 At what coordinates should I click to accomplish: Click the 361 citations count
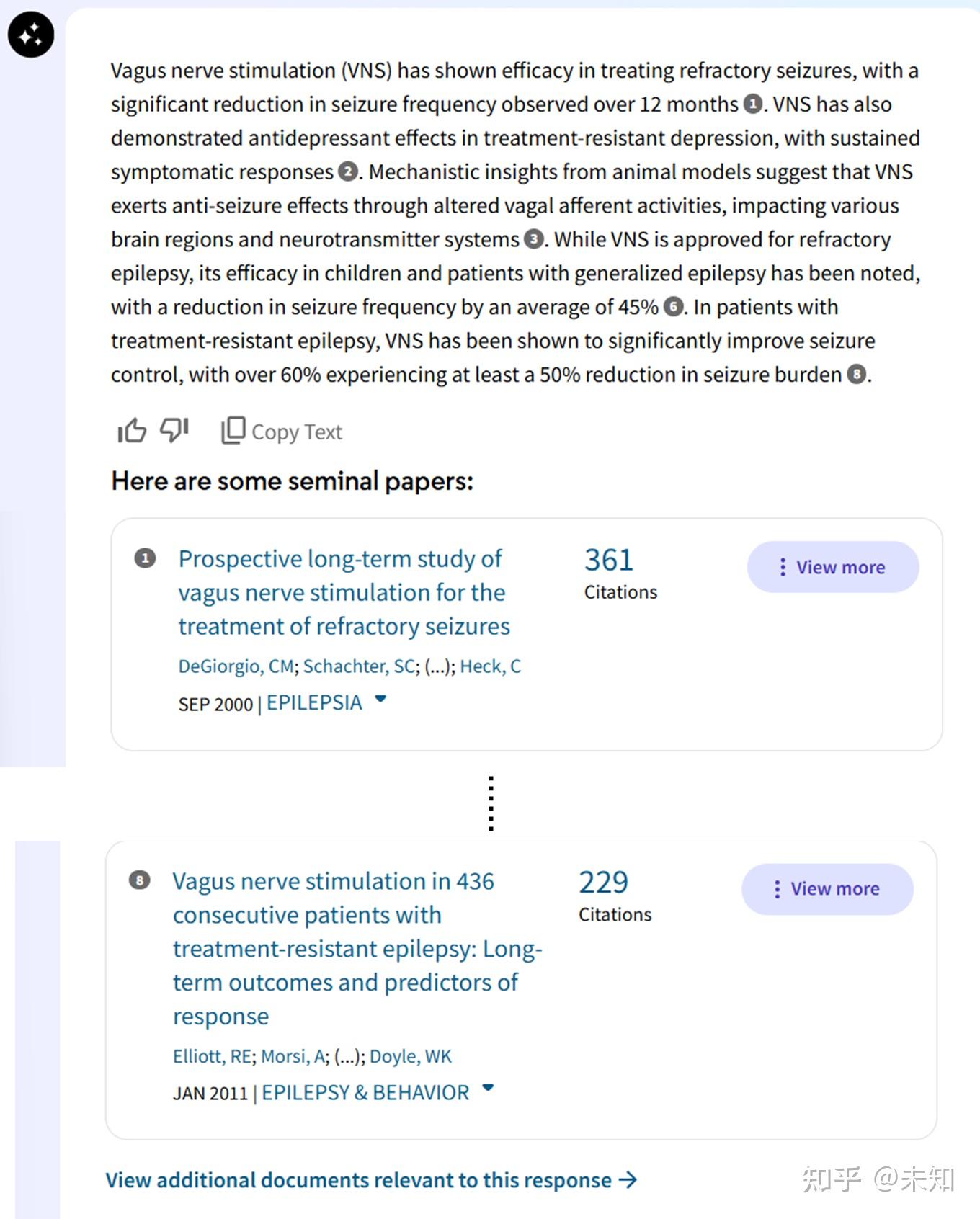[609, 561]
